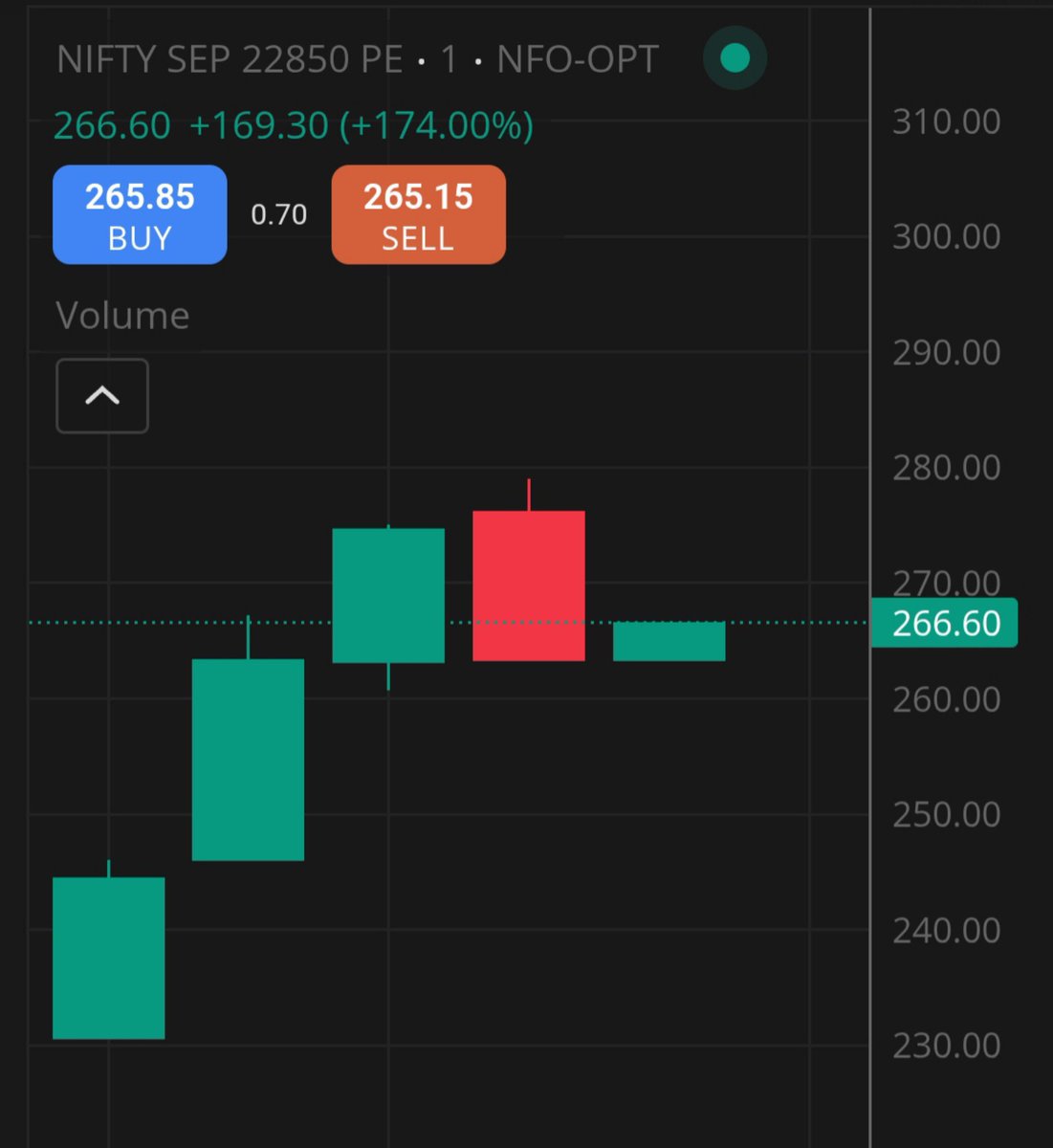Click the green market status dot icon
The image size is (1053, 1148).
point(735,58)
